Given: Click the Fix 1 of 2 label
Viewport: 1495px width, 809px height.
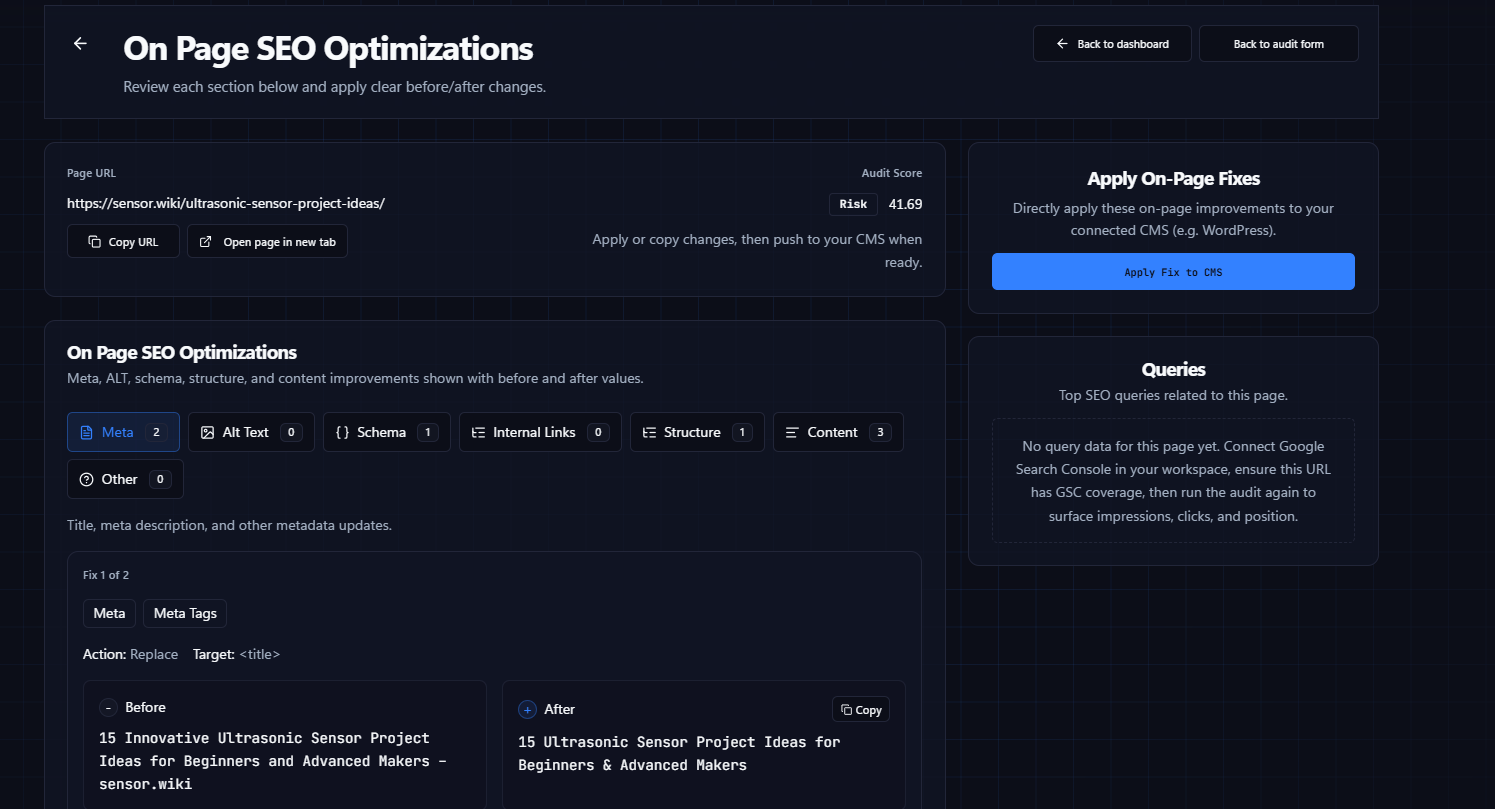Looking at the screenshot, I should [106, 575].
